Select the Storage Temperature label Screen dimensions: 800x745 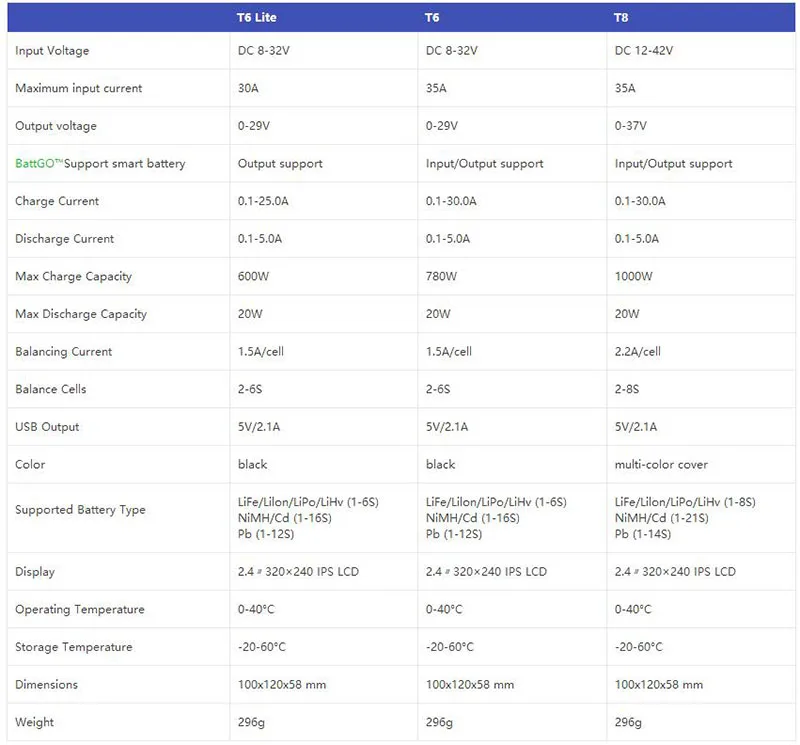point(74,647)
